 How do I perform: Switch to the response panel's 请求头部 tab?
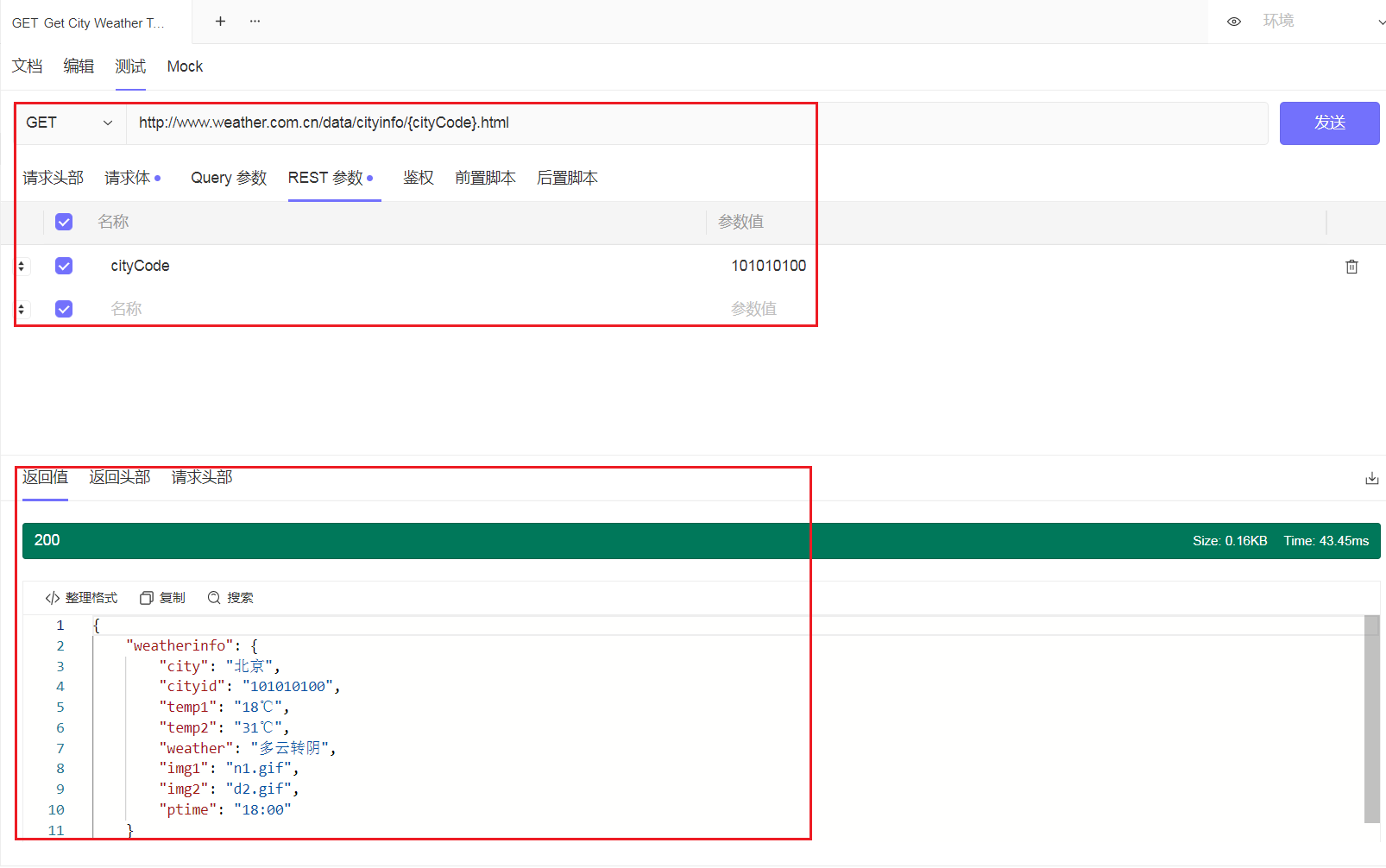tap(202, 477)
